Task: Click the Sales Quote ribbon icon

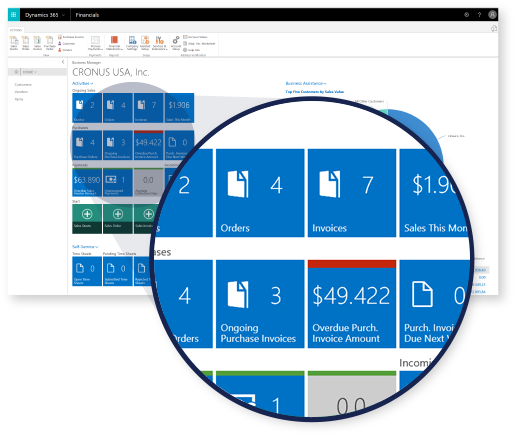Action: (14, 43)
